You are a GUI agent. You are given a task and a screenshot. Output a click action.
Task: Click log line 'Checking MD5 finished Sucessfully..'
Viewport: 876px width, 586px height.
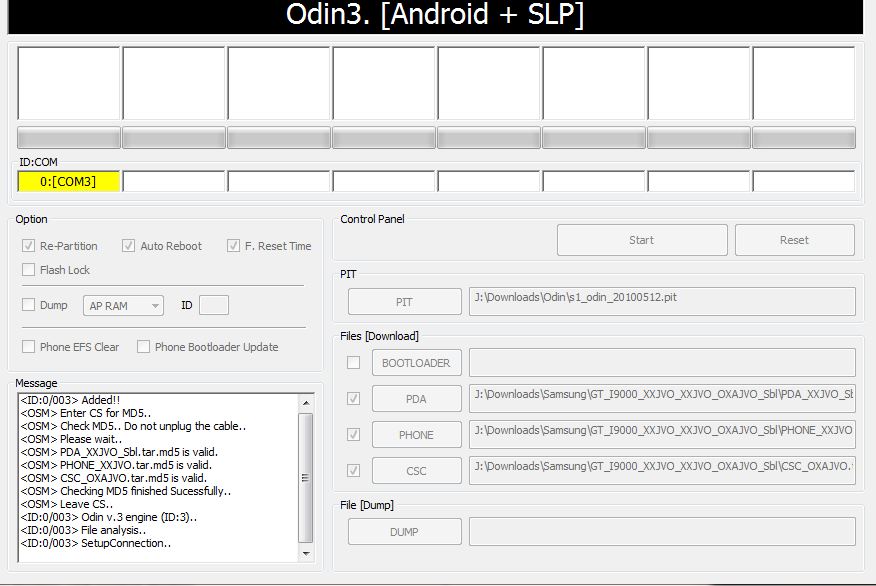[126, 491]
